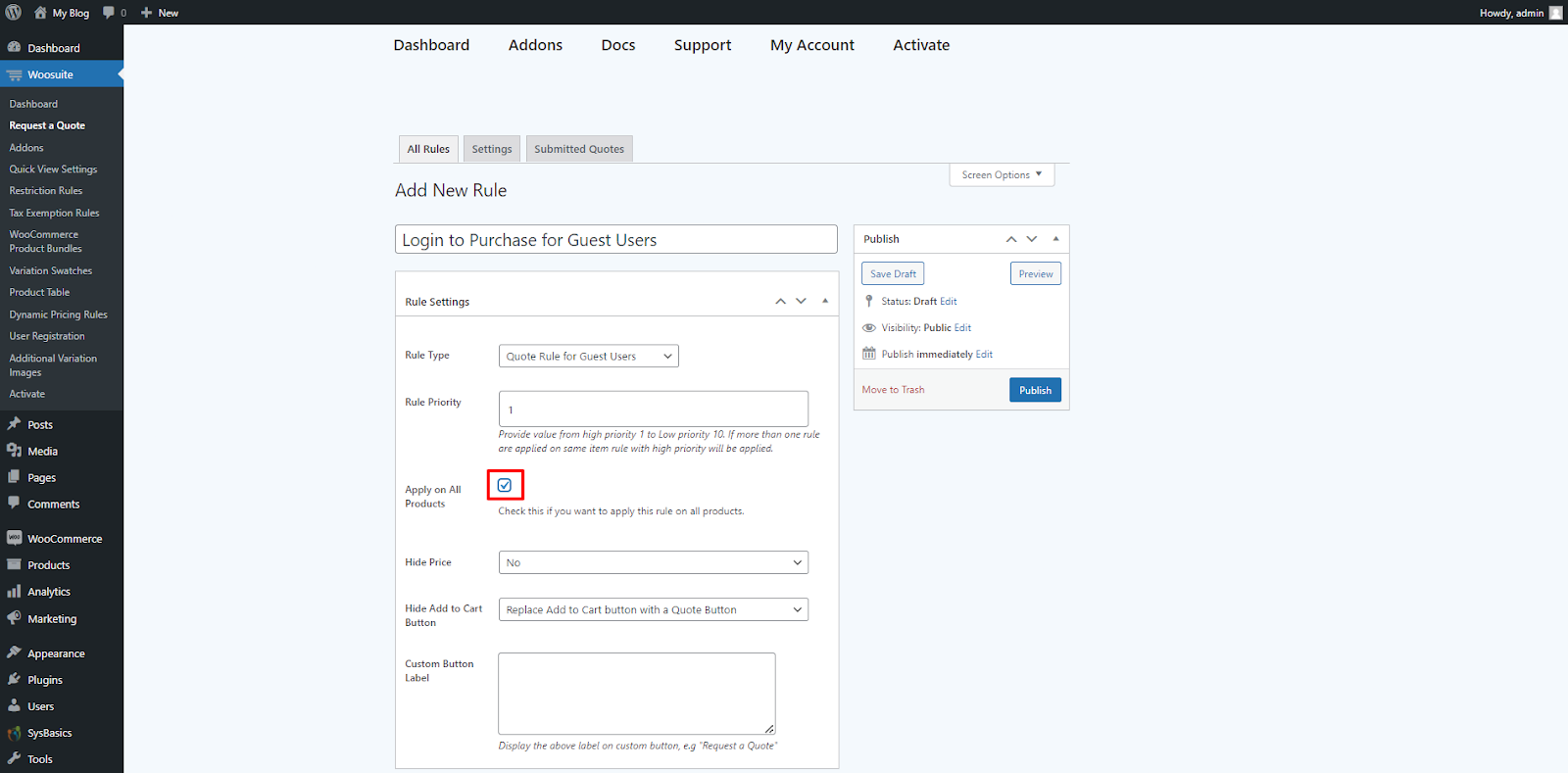Click the Plugins icon in sidebar

click(x=14, y=679)
